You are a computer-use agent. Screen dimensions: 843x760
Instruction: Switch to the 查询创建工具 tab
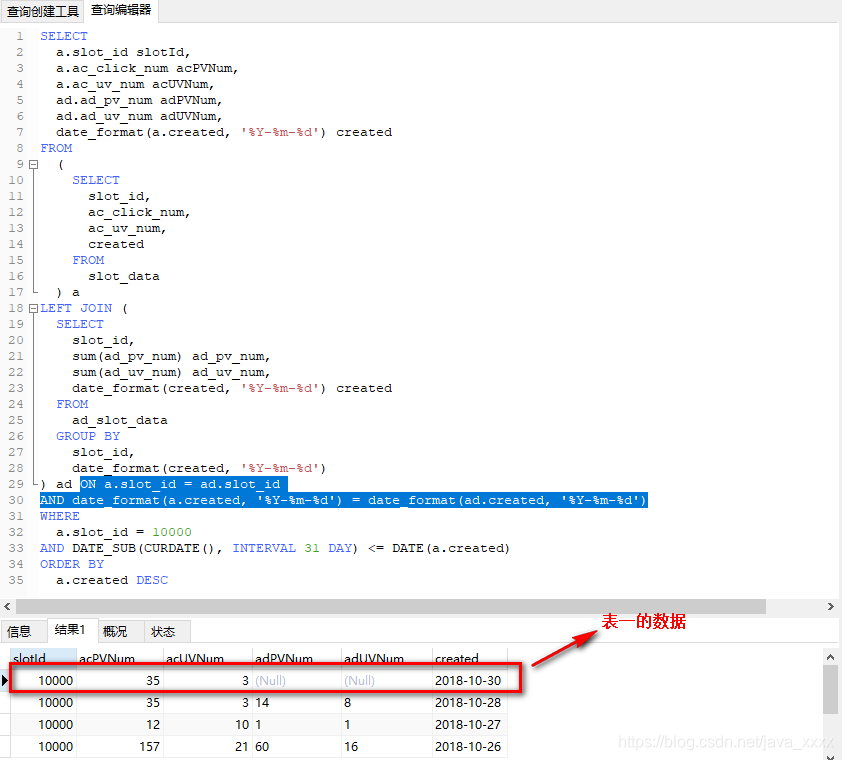pyautogui.click(x=42, y=11)
